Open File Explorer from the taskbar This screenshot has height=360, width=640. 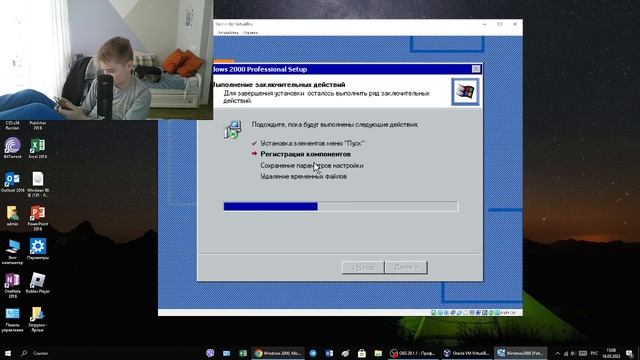point(378,353)
